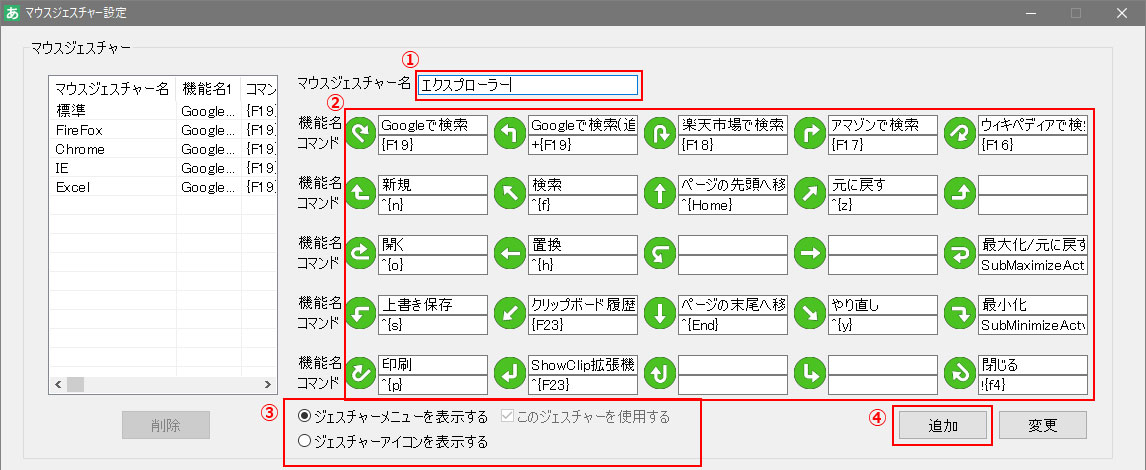Viewport: 1146px width, 470px height.
Task: Click the straight right arrow gesture icon
Action: 810,253
